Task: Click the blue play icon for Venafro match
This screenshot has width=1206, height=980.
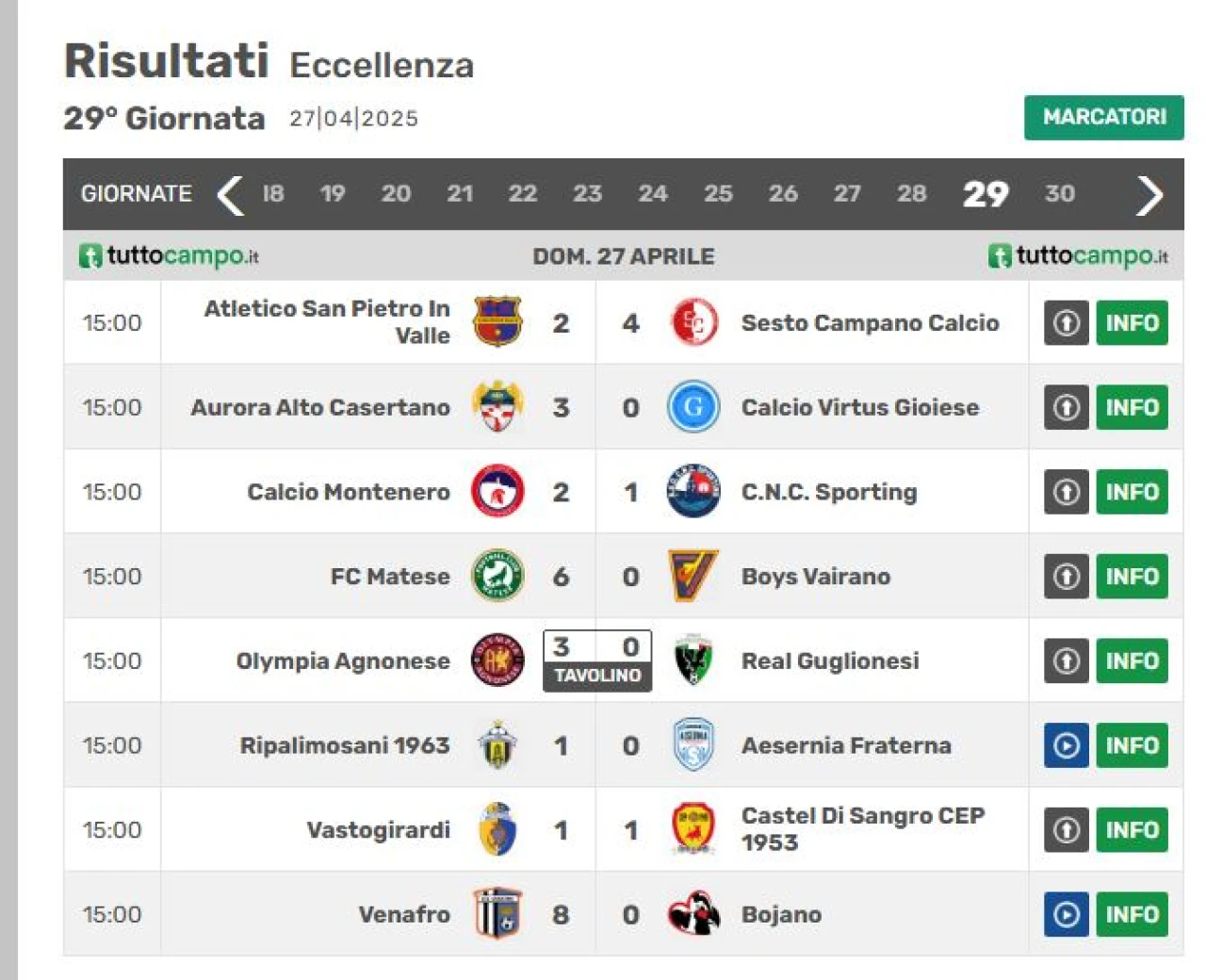Action: point(1067,914)
